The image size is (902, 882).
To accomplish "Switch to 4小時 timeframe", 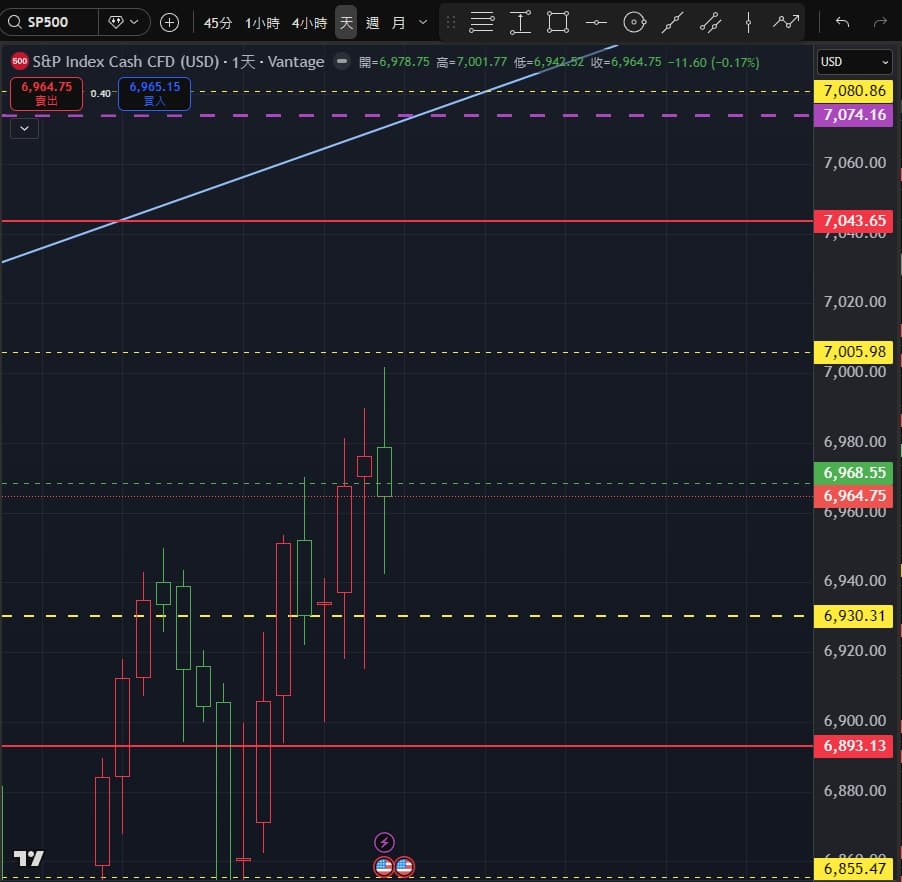I will click(x=309, y=23).
